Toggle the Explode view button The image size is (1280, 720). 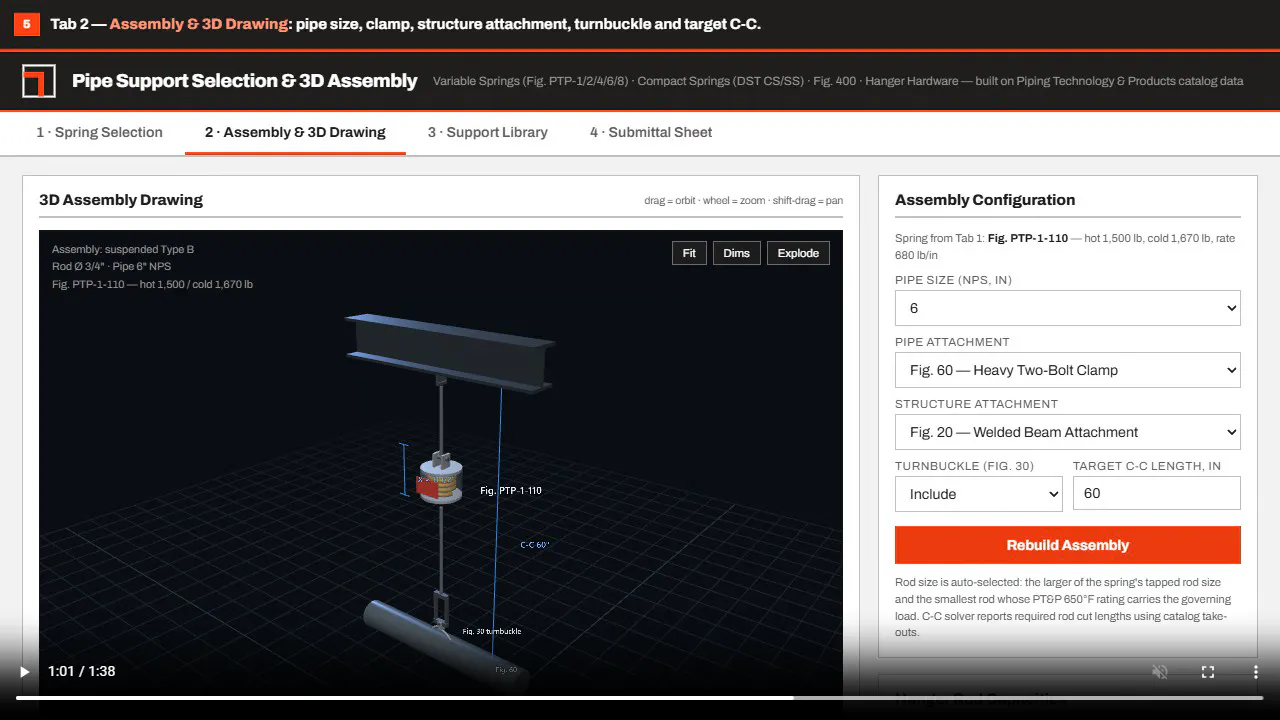click(x=798, y=253)
